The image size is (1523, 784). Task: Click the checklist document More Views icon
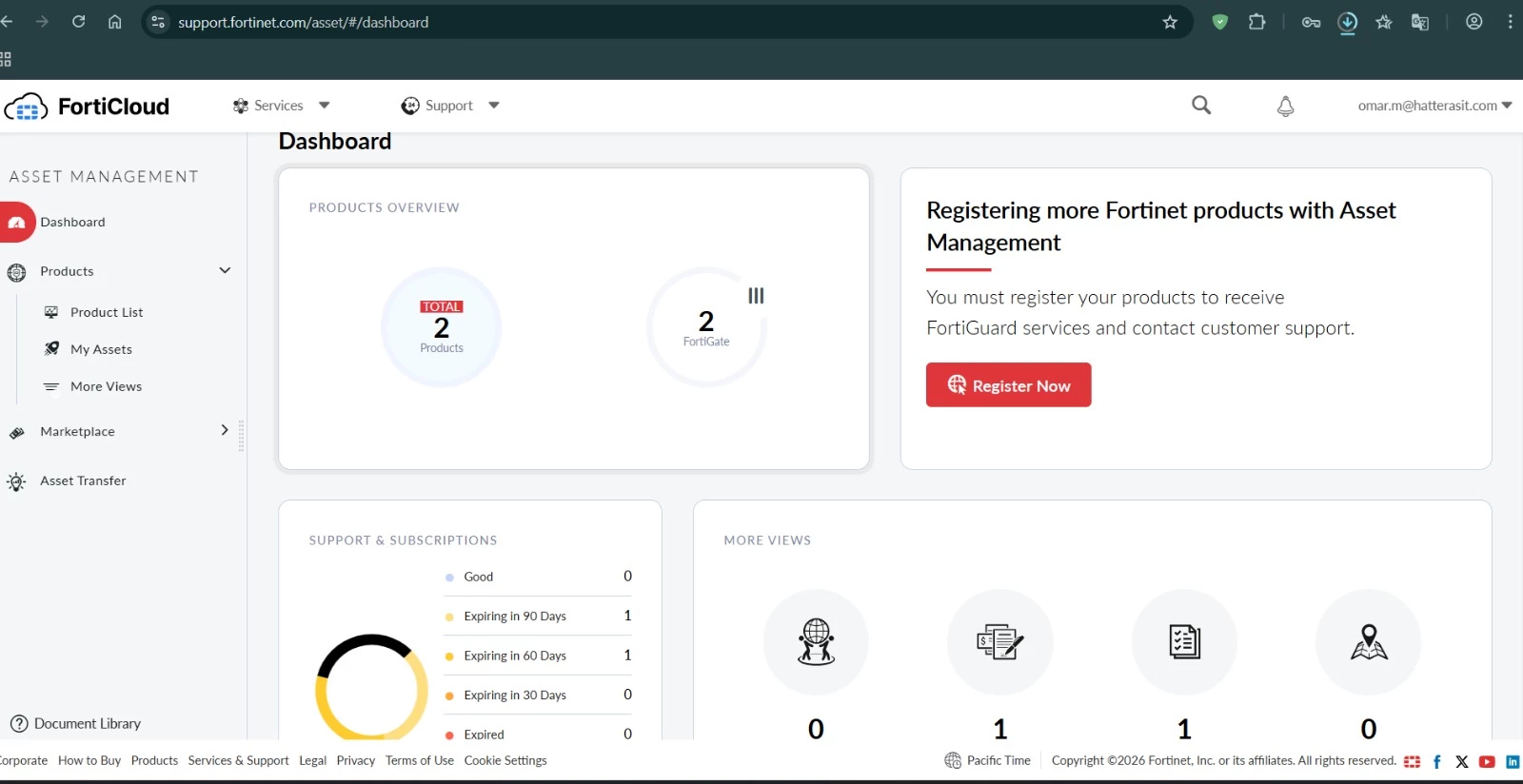click(1184, 642)
